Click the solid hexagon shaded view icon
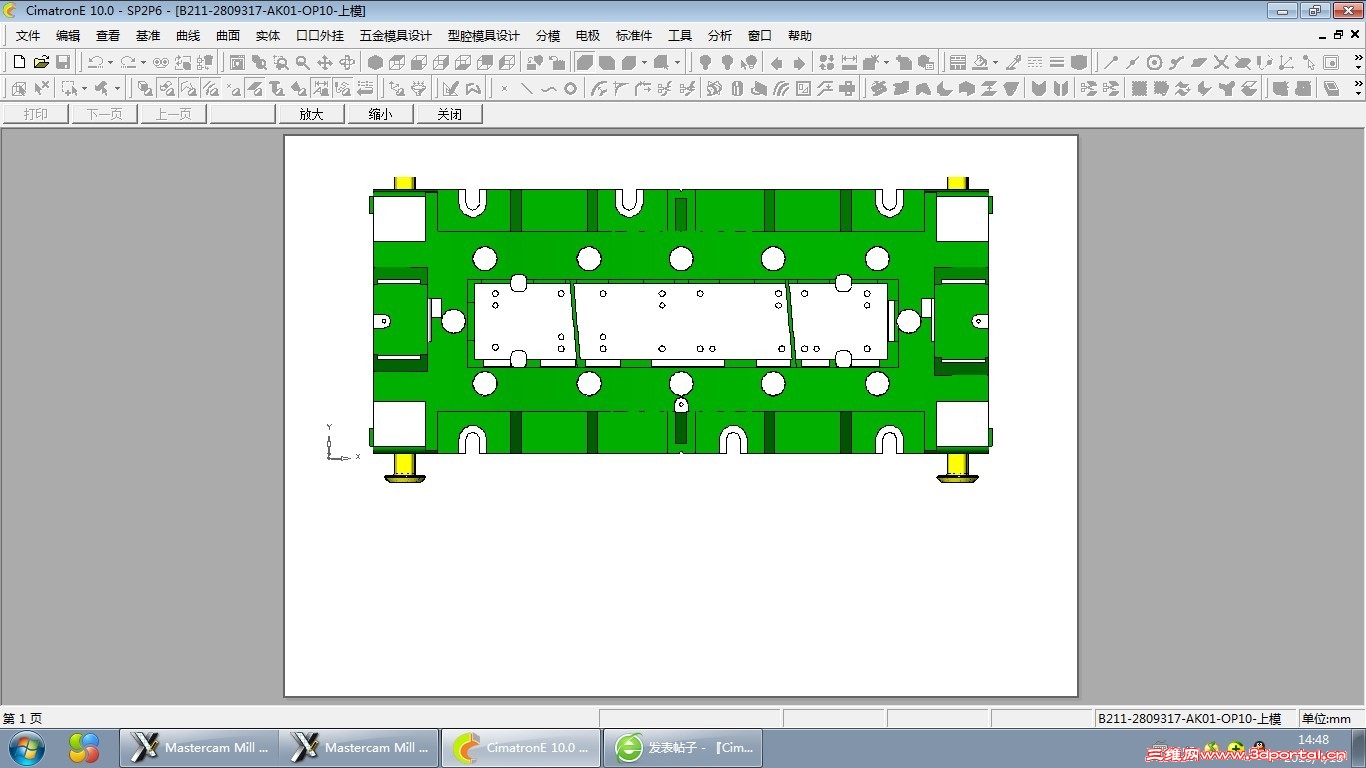 click(375, 62)
